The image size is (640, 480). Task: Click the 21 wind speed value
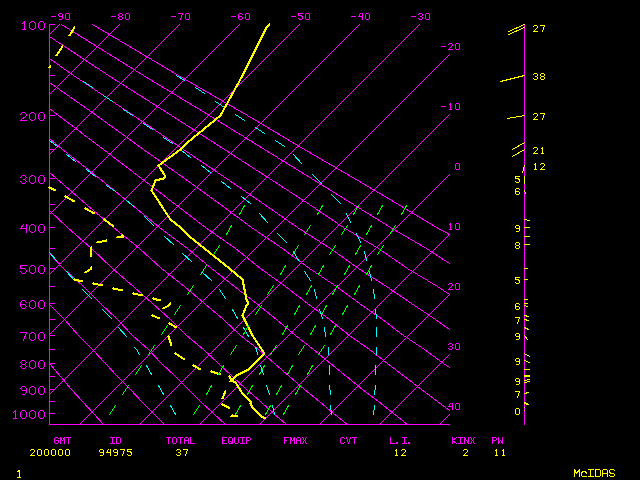[x=538, y=151]
